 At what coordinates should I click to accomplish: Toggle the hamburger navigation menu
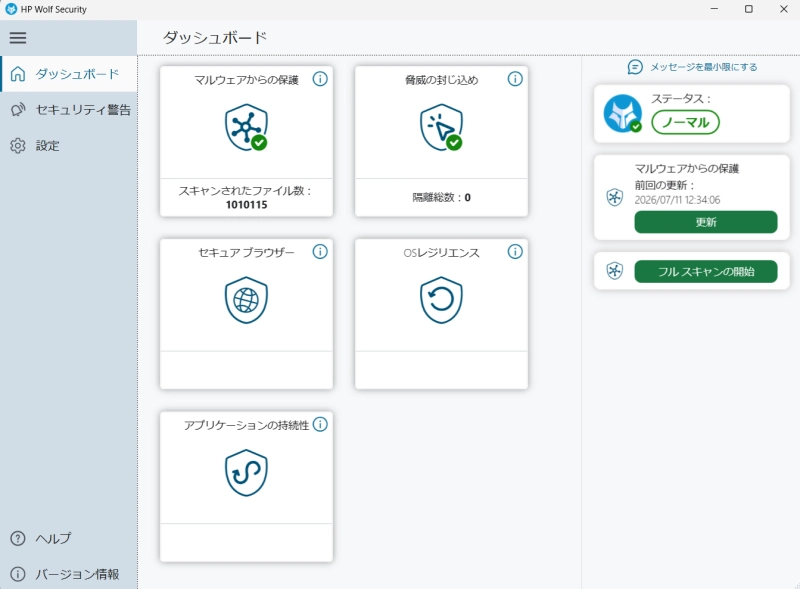[x=18, y=38]
